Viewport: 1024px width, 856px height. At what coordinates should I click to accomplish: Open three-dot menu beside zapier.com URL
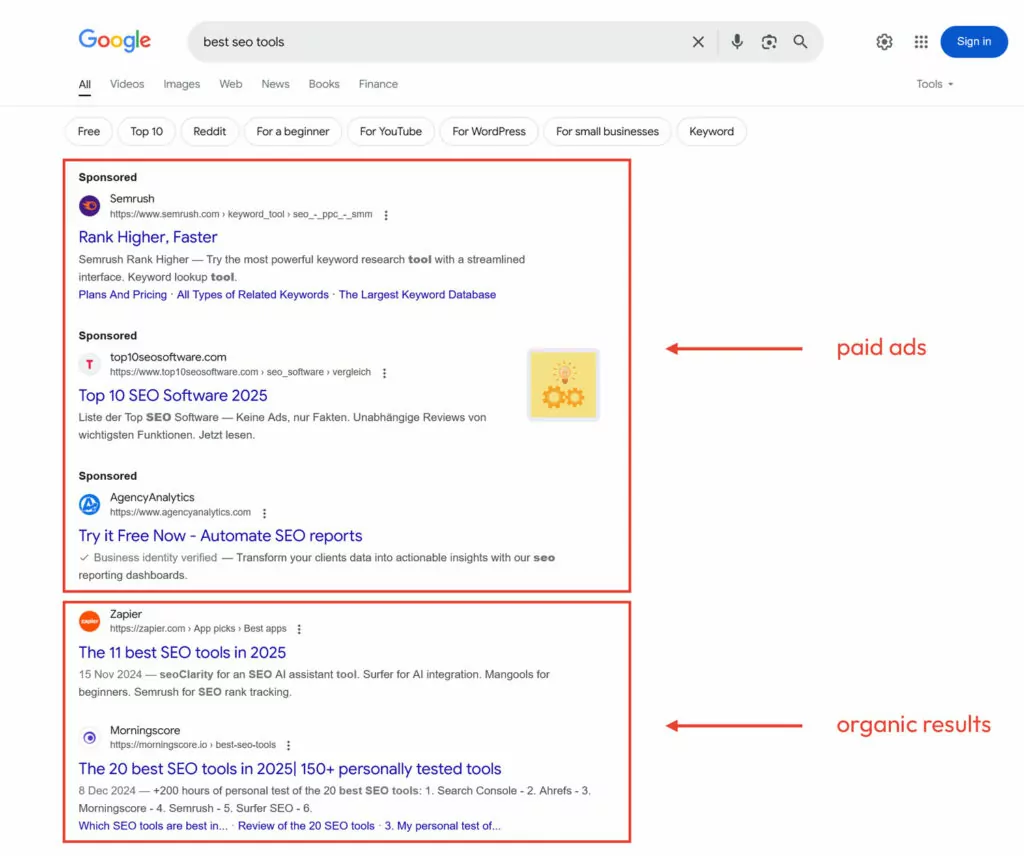click(x=299, y=629)
